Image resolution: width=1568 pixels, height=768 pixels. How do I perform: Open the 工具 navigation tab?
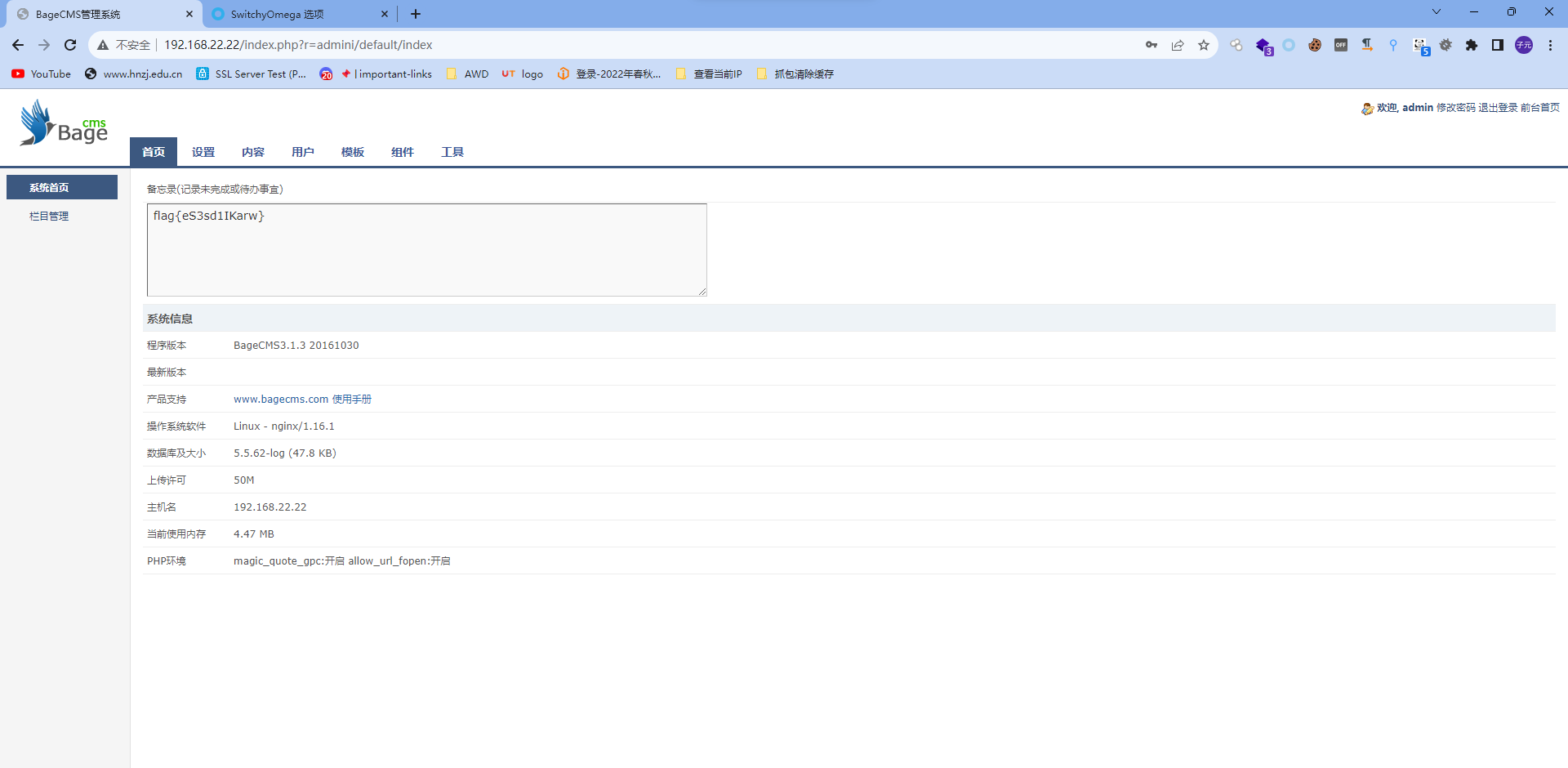click(452, 152)
